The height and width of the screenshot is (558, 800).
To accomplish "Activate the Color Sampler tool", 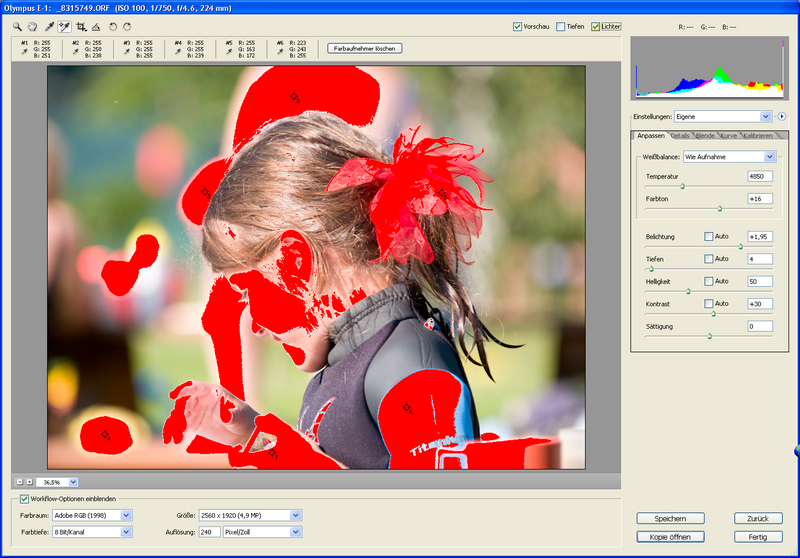I will point(65,26).
